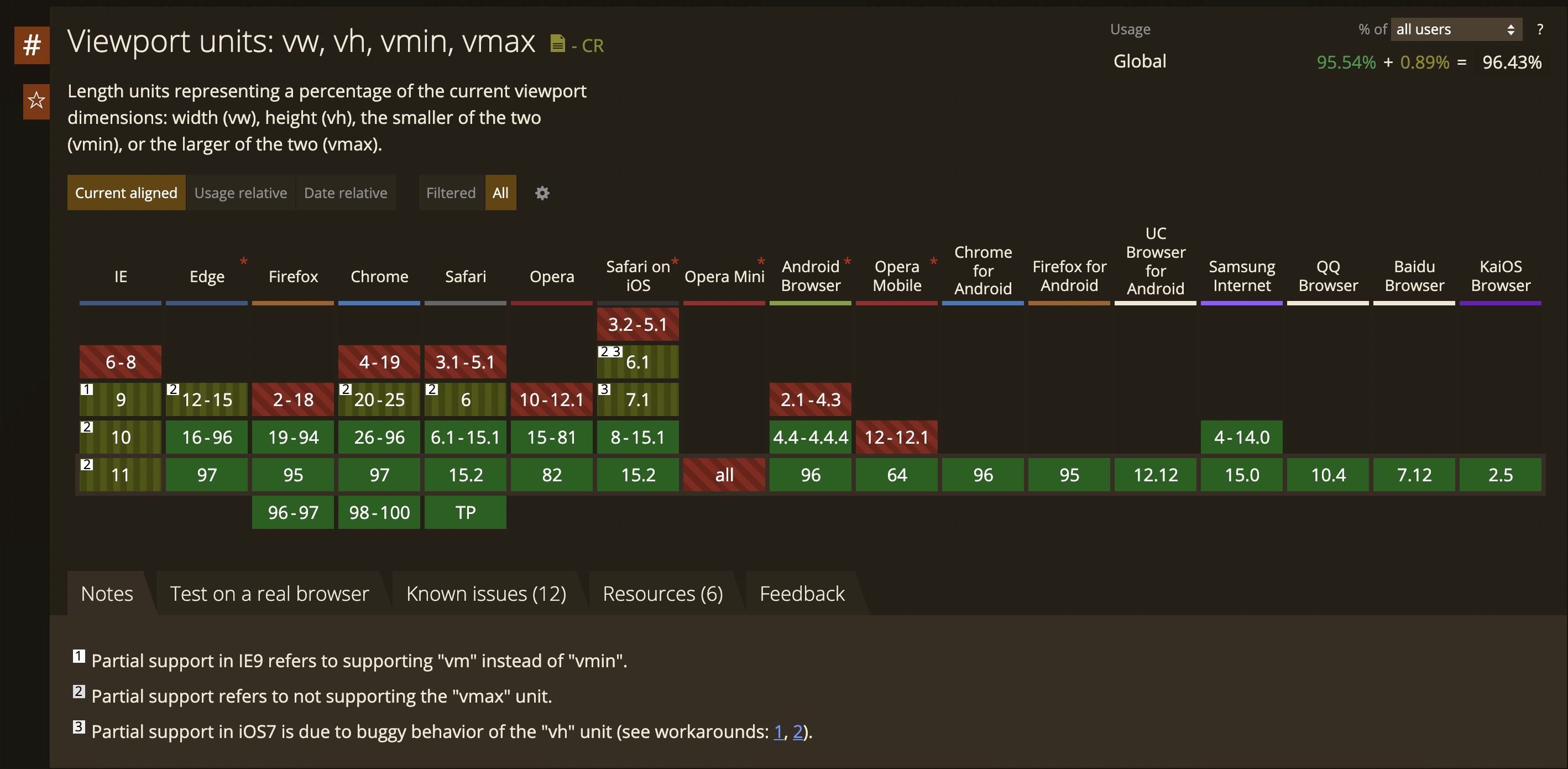Open the Known issues (12) tab
Image resolution: width=1568 pixels, height=769 pixels.
click(x=487, y=594)
